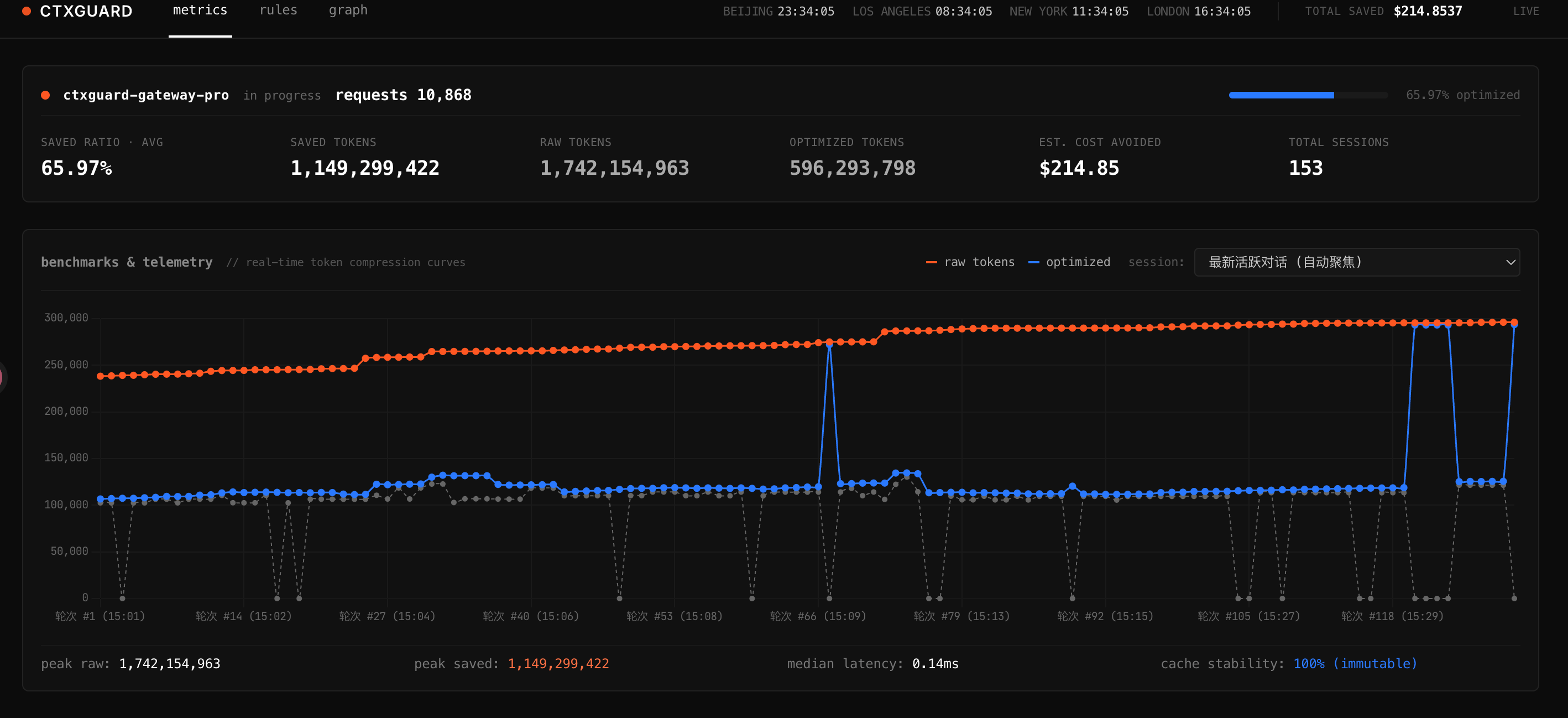Viewport: 1568px width, 718px height.
Task: Select the ctxguard-gateway-pro project name
Action: click(x=146, y=95)
